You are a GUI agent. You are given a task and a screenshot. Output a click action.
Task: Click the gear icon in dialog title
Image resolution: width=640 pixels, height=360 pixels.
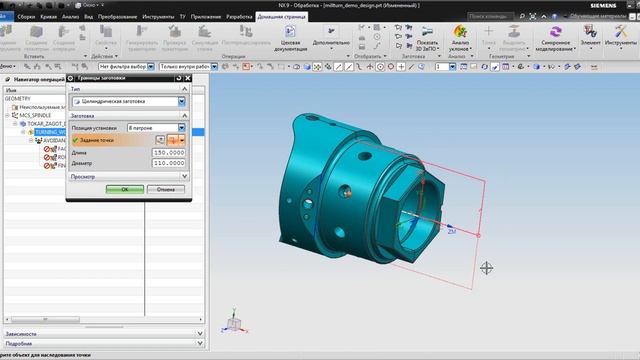[x=71, y=78]
